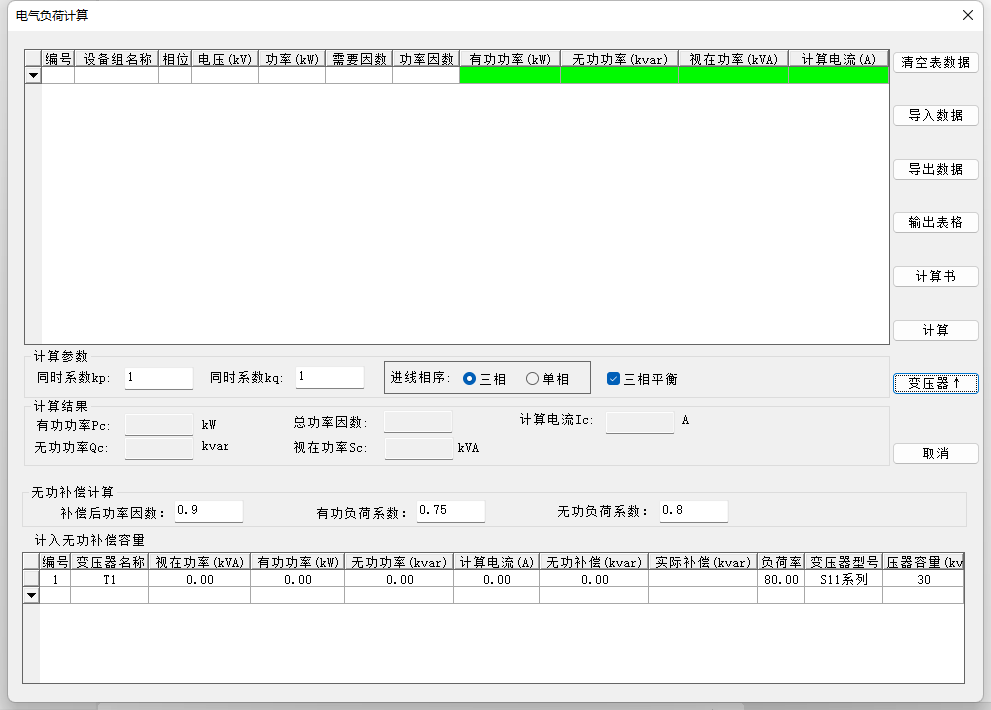Click the upper table row dropdown arrow
Screen dimensions: 991x710
pos(32,75)
